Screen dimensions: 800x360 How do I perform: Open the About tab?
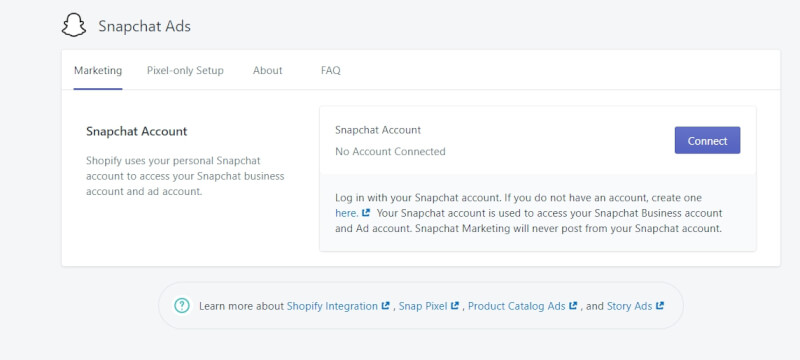click(x=267, y=70)
